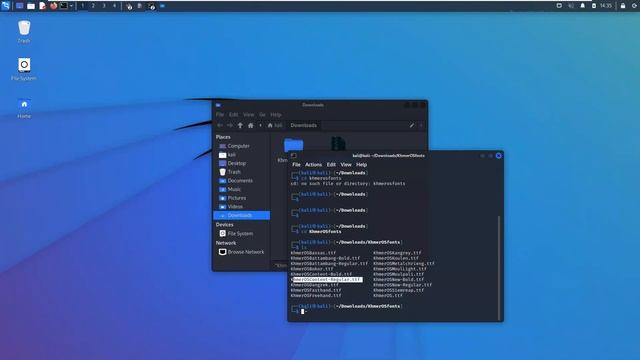Image resolution: width=640 pixels, height=360 pixels.
Task: Open Edit menu in terminal window
Action: (331, 164)
